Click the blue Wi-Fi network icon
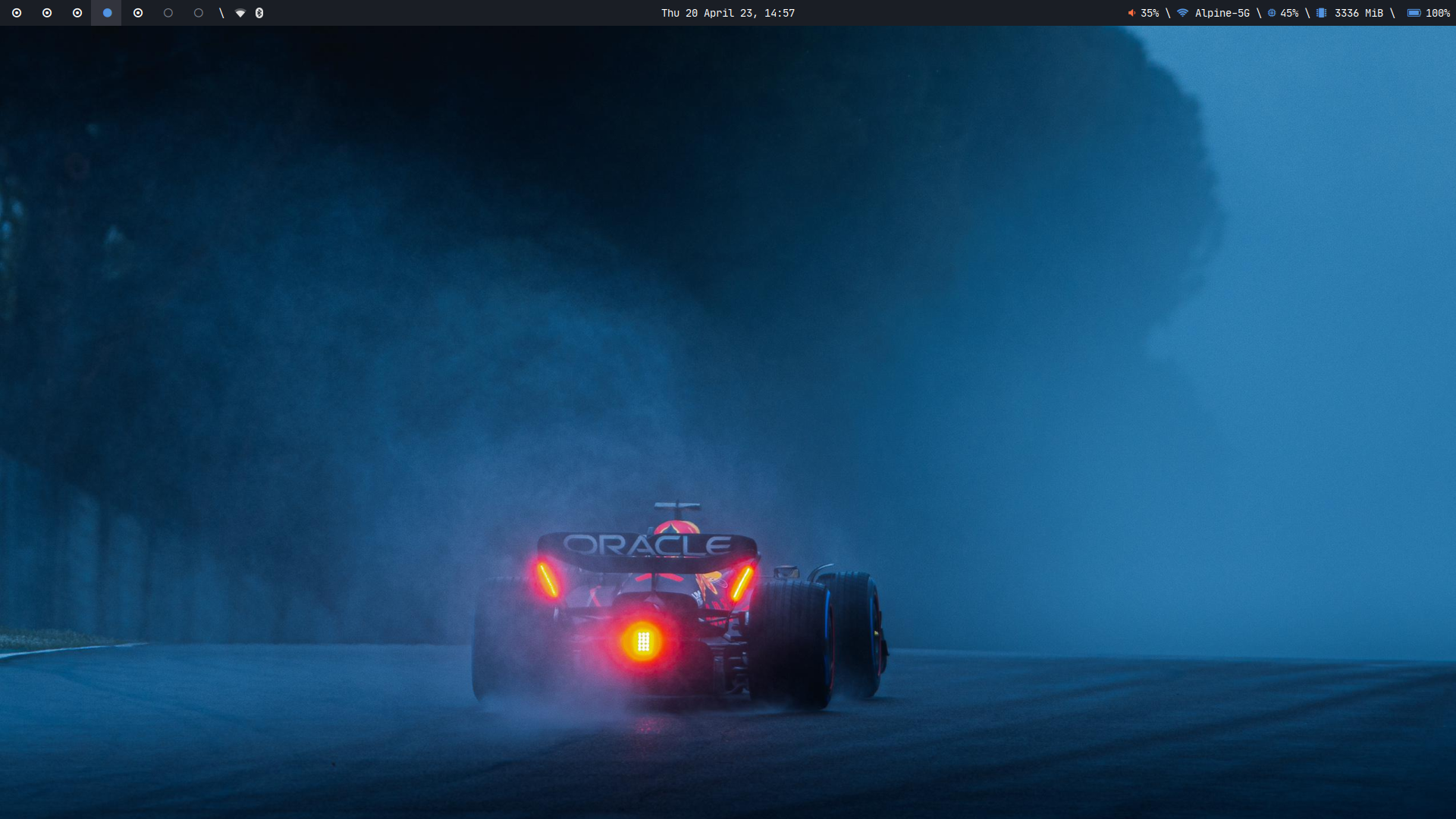 pos(1182,13)
